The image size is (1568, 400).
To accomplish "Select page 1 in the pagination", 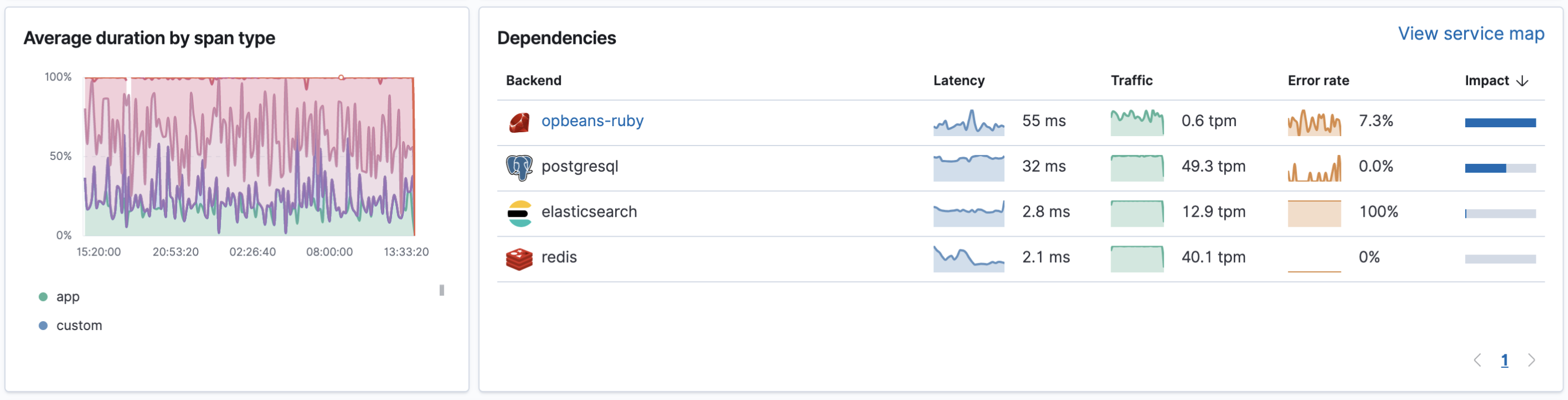I will click(x=1504, y=361).
